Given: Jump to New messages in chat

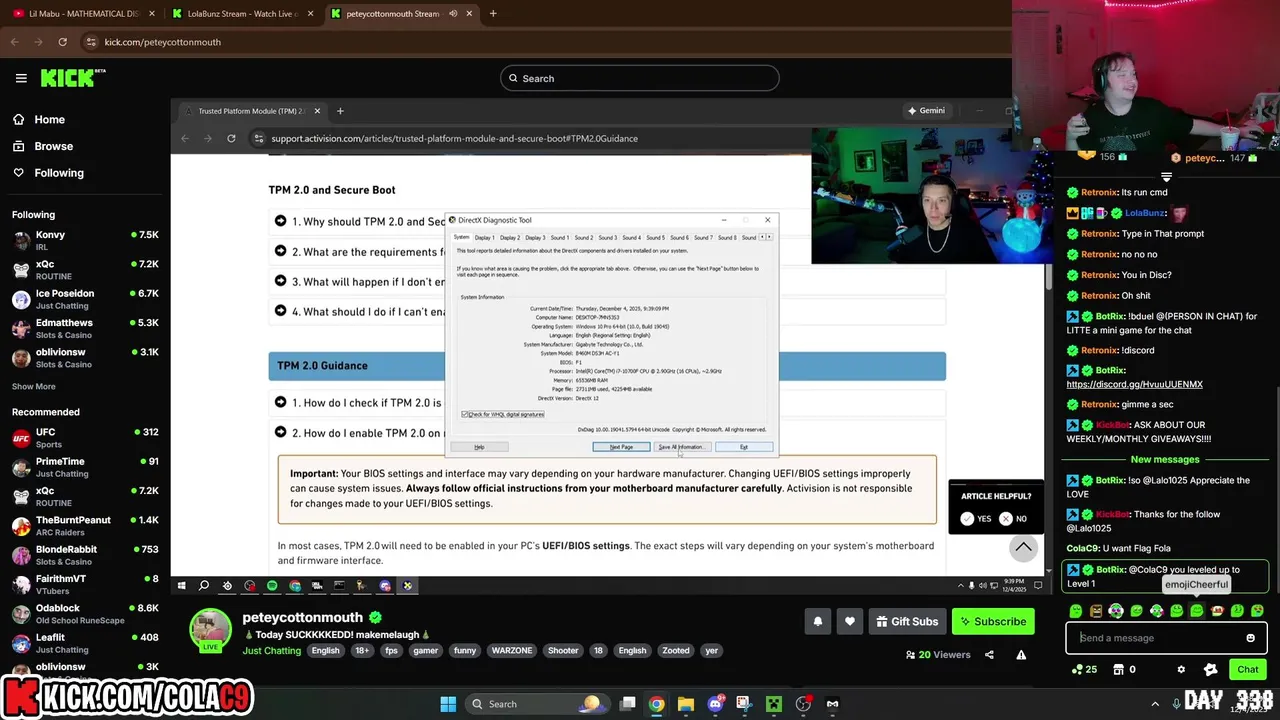Looking at the screenshot, I should coord(1165,459).
